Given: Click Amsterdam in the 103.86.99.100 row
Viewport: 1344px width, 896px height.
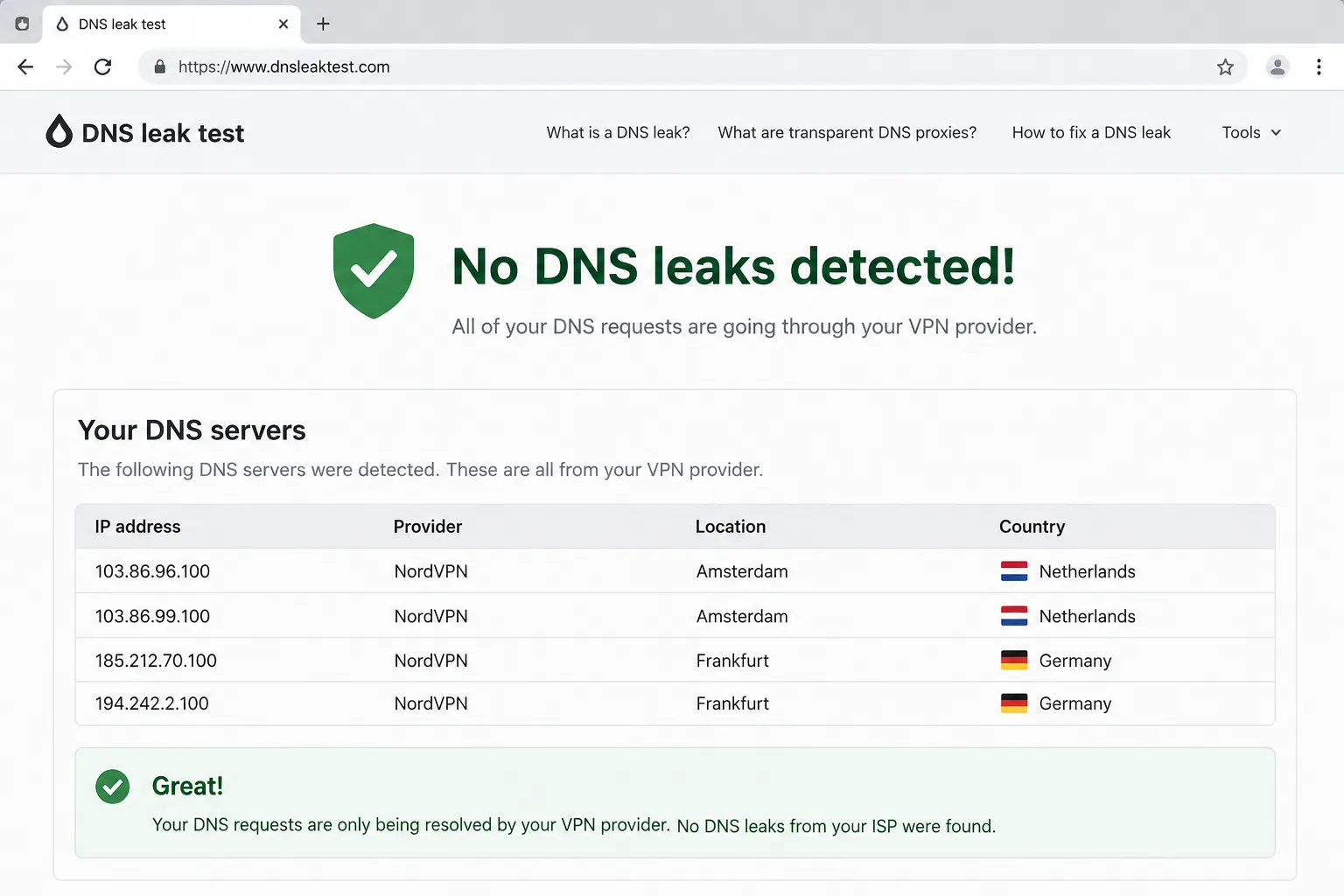Looking at the screenshot, I should [742, 616].
